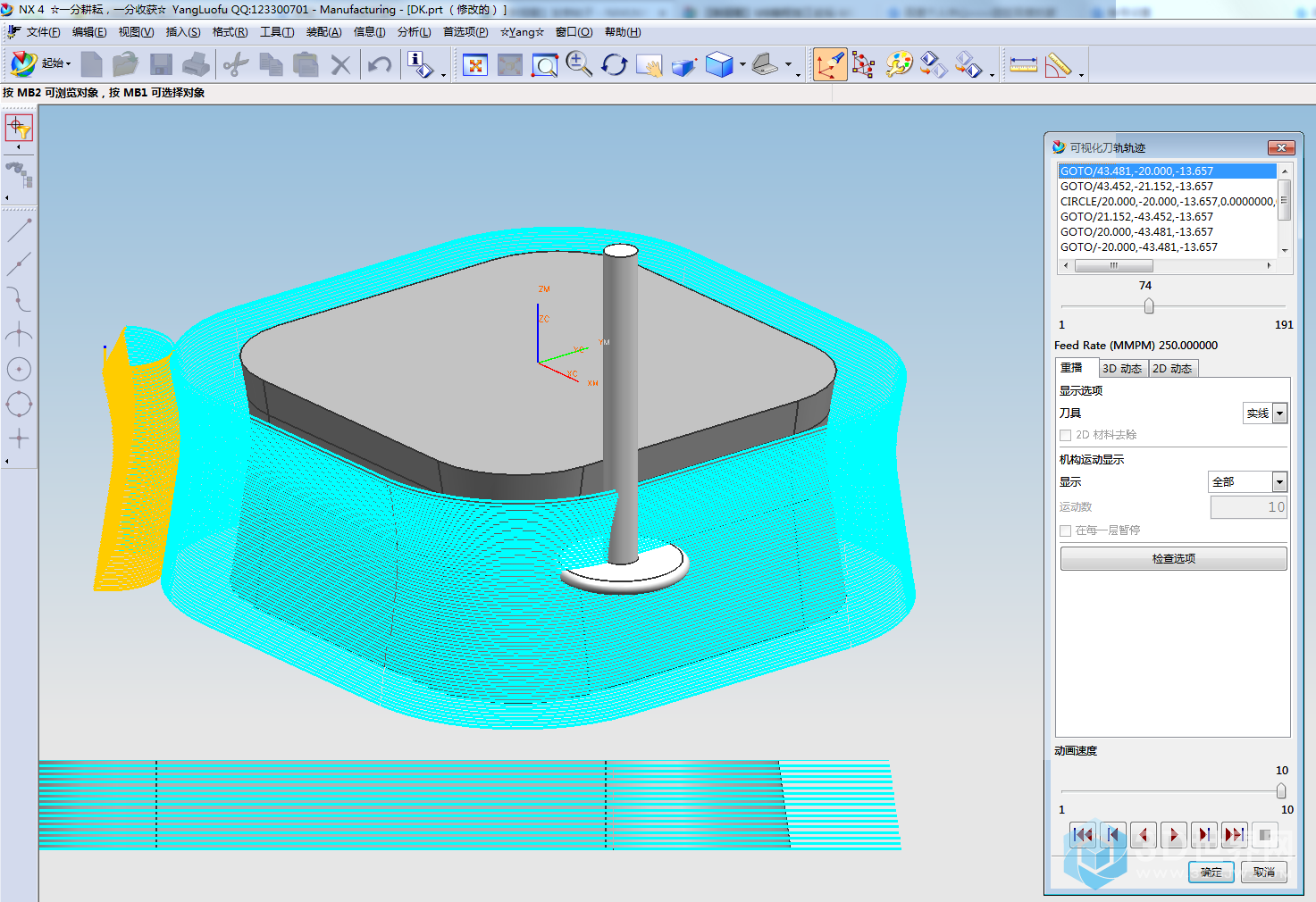Click the Object information icon
1316x902 pixels.
(420, 64)
